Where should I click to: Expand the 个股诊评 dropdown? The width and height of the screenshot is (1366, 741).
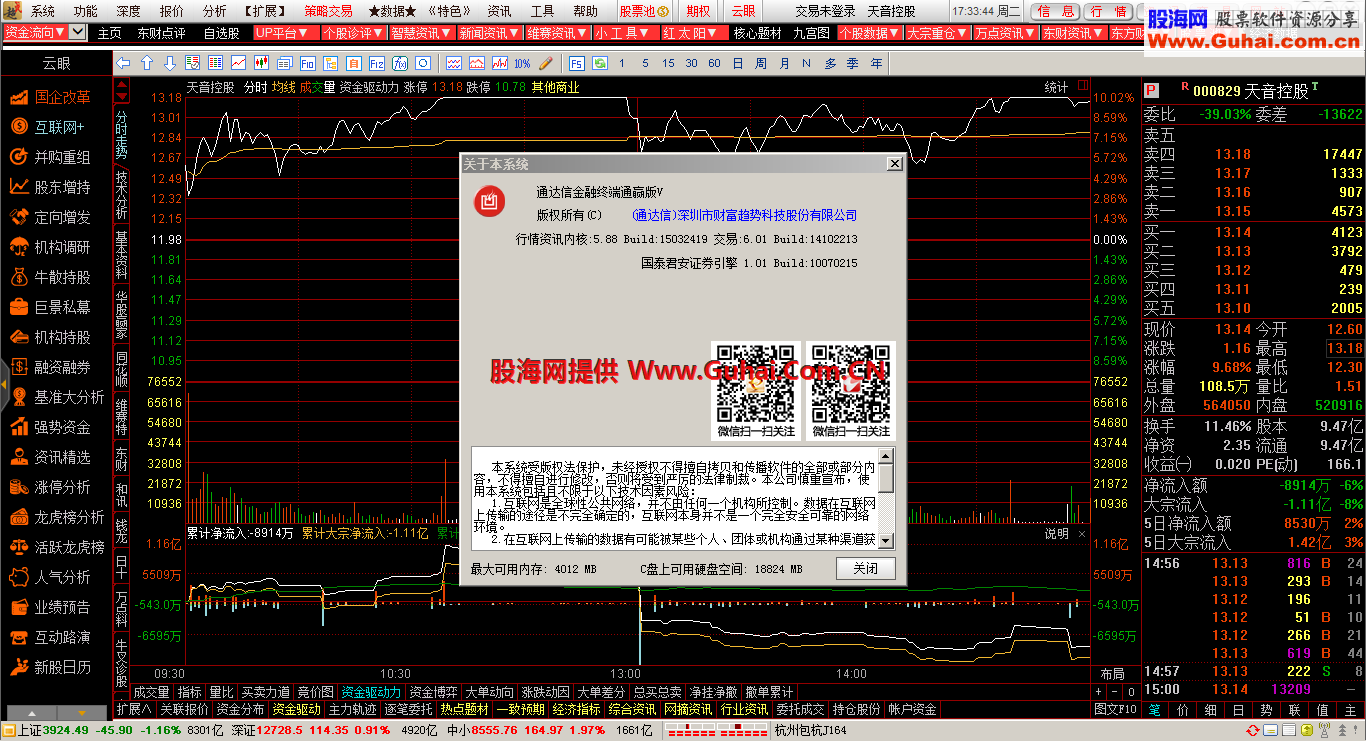[354, 32]
